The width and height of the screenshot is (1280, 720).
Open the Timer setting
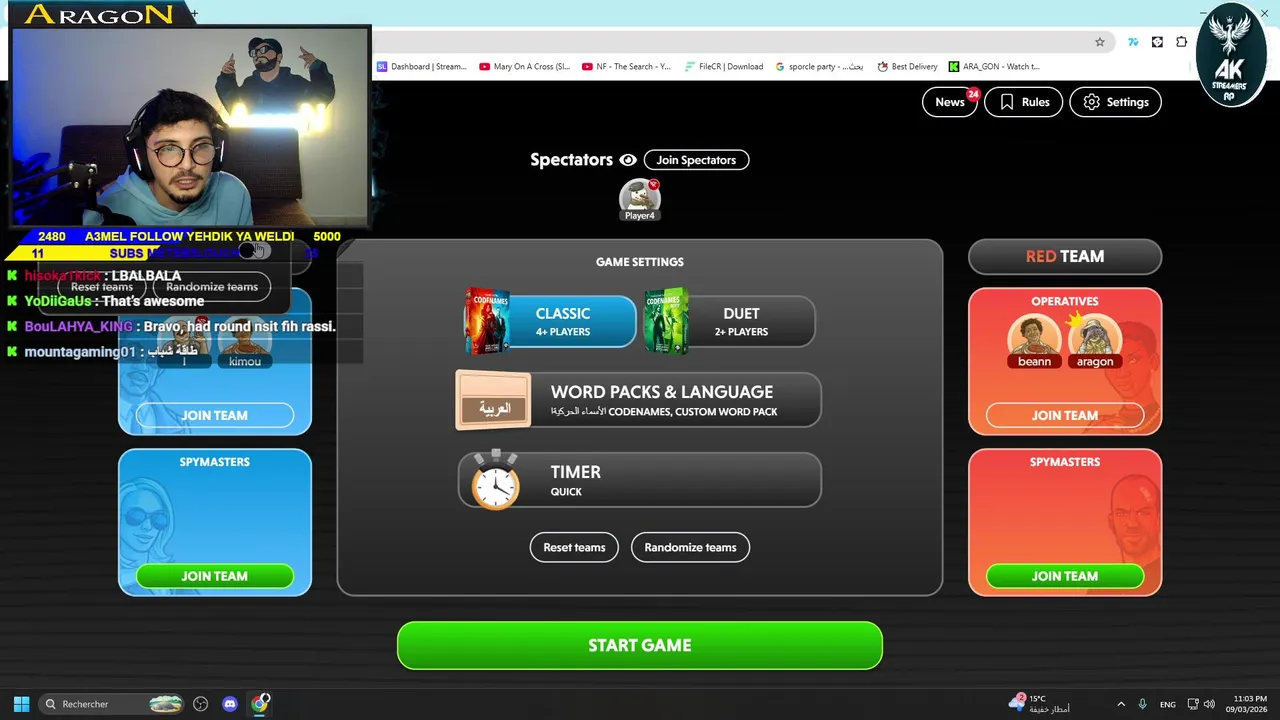click(640, 480)
